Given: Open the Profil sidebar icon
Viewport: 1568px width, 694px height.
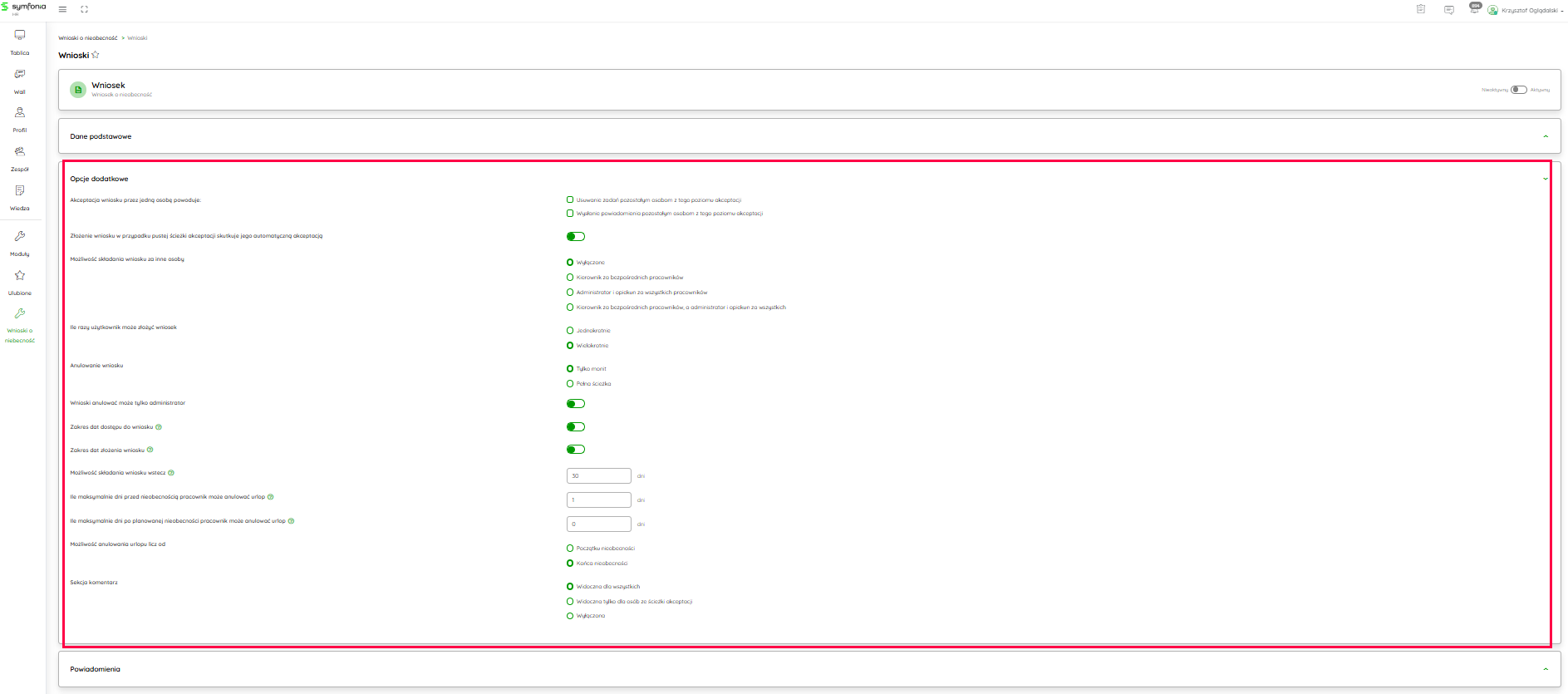Looking at the screenshot, I should [20, 113].
